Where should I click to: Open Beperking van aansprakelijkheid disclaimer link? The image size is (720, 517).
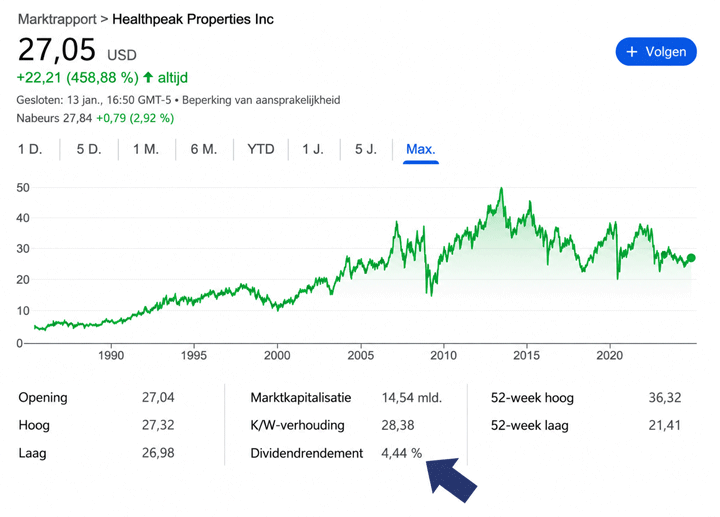pos(261,100)
